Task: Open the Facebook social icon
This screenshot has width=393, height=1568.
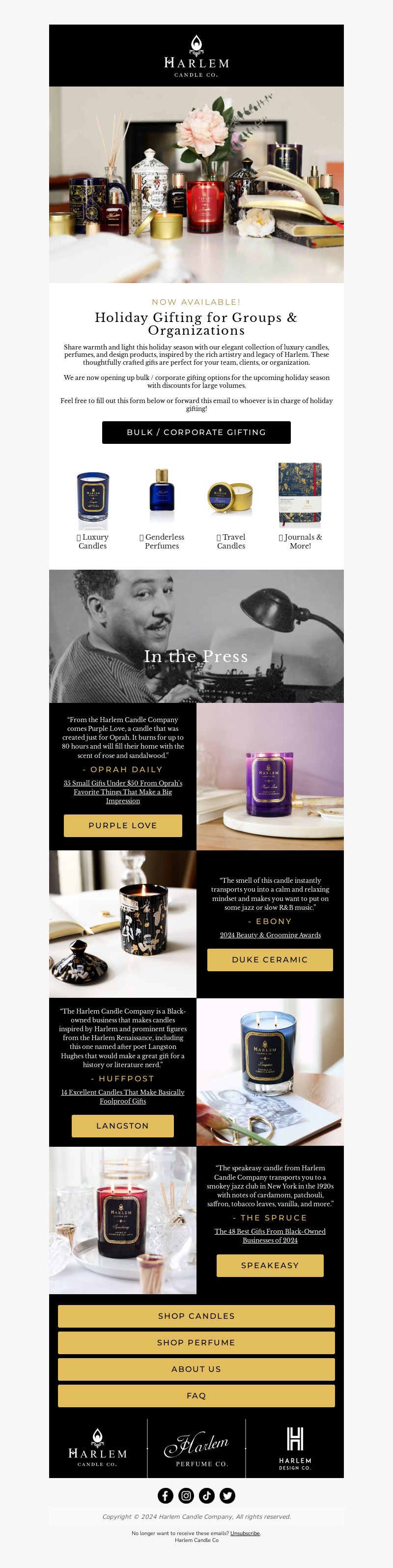Action: [166, 1496]
